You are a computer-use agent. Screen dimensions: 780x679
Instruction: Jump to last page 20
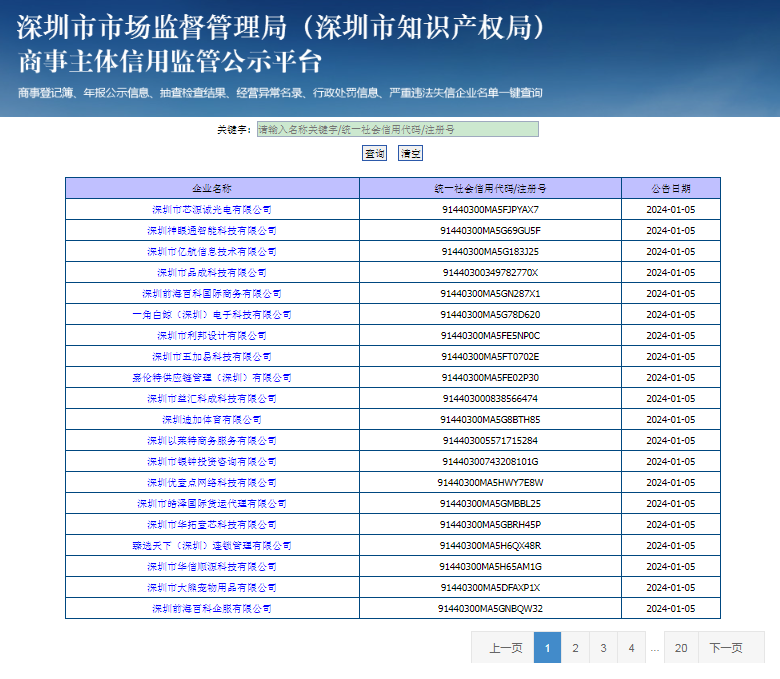tap(681, 648)
